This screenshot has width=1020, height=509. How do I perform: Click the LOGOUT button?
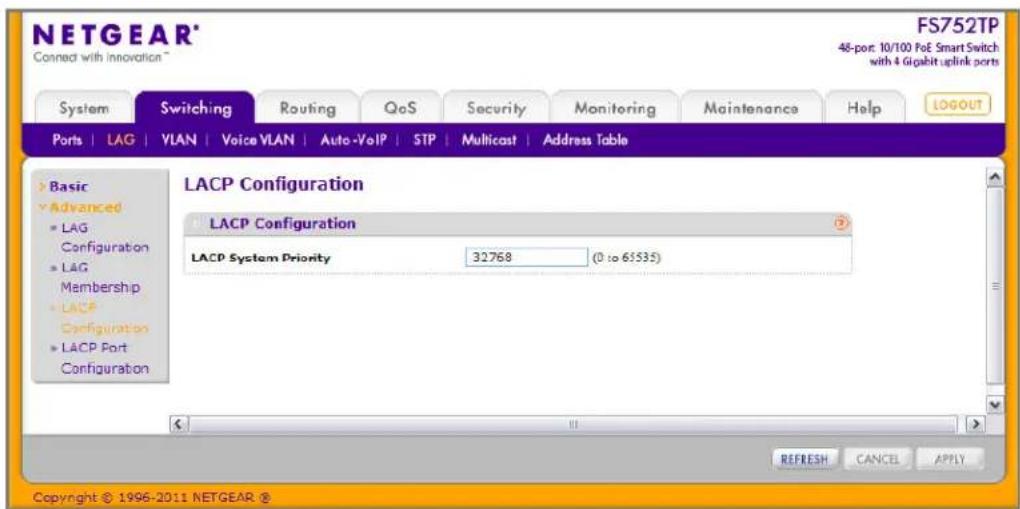(x=957, y=105)
